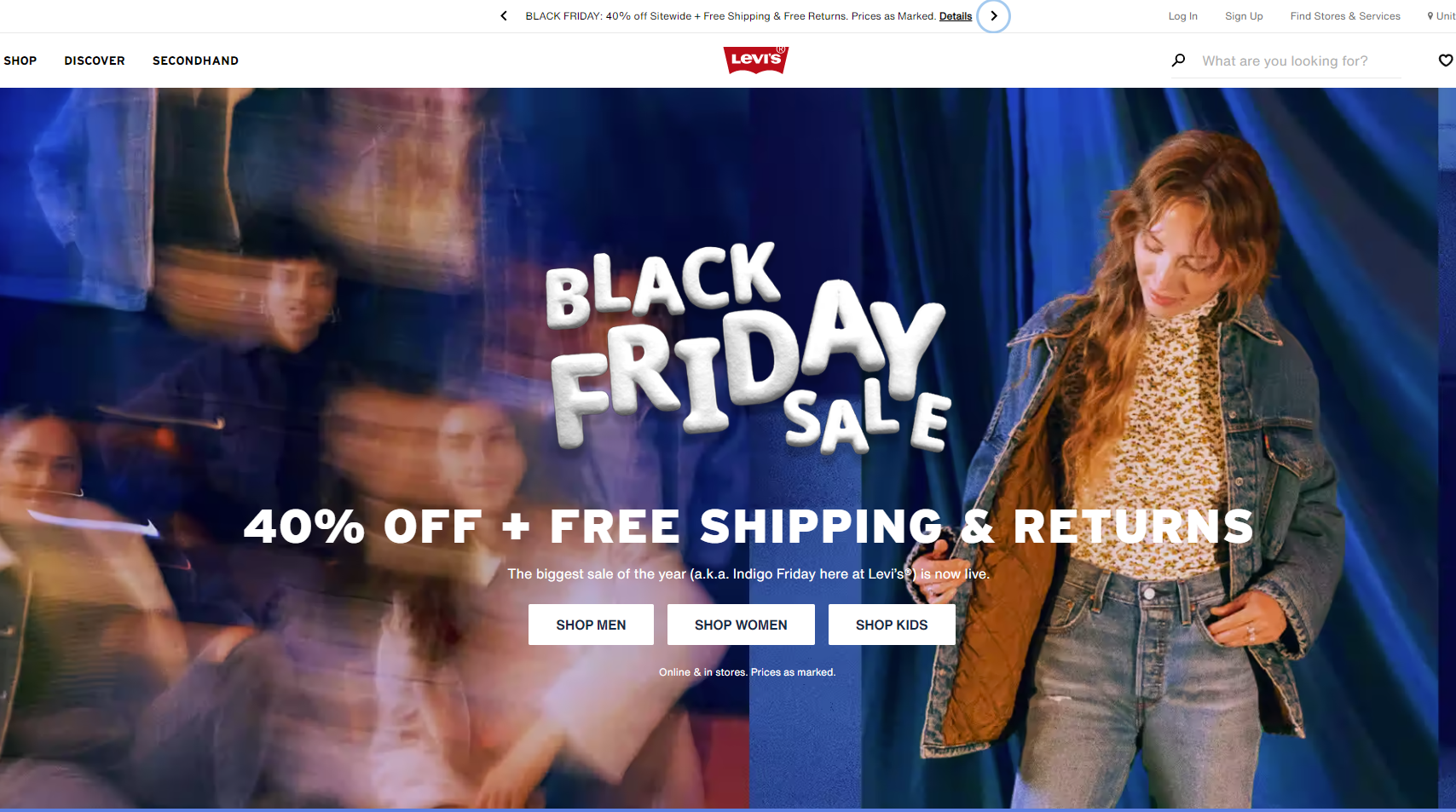Click the SHOP WOMEN button
The image size is (1456, 812).
coord(741,625)
